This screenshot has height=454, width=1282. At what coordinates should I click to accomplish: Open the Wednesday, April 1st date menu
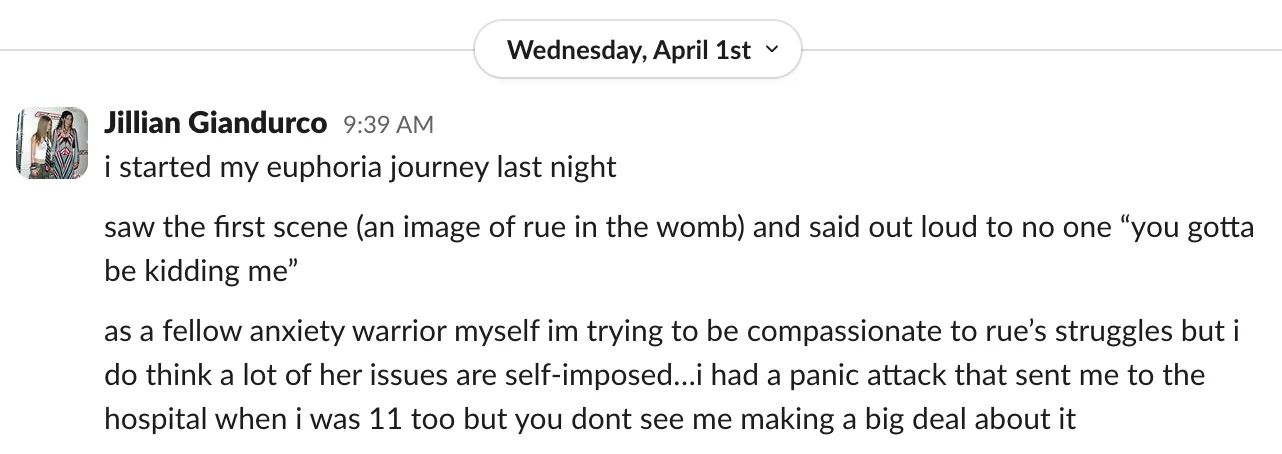click(x=628, y=50)
